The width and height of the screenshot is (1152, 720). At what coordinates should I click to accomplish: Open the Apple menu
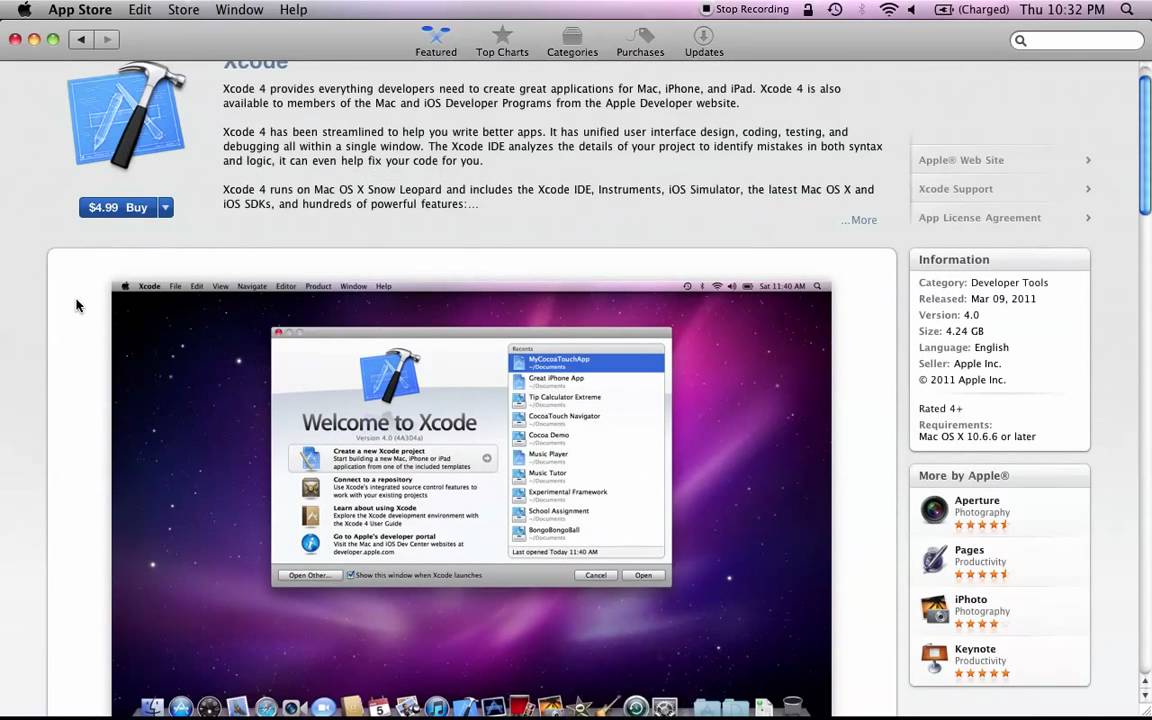pos(24,10)
